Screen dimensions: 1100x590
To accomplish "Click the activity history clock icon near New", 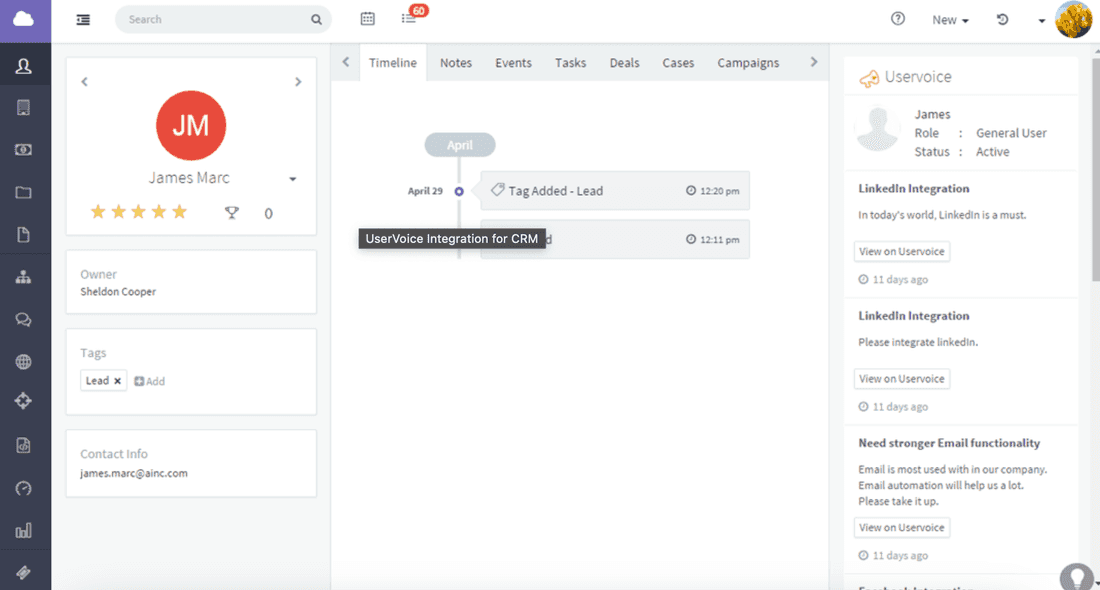I will pyautogui.click(x=1002, y=19).
